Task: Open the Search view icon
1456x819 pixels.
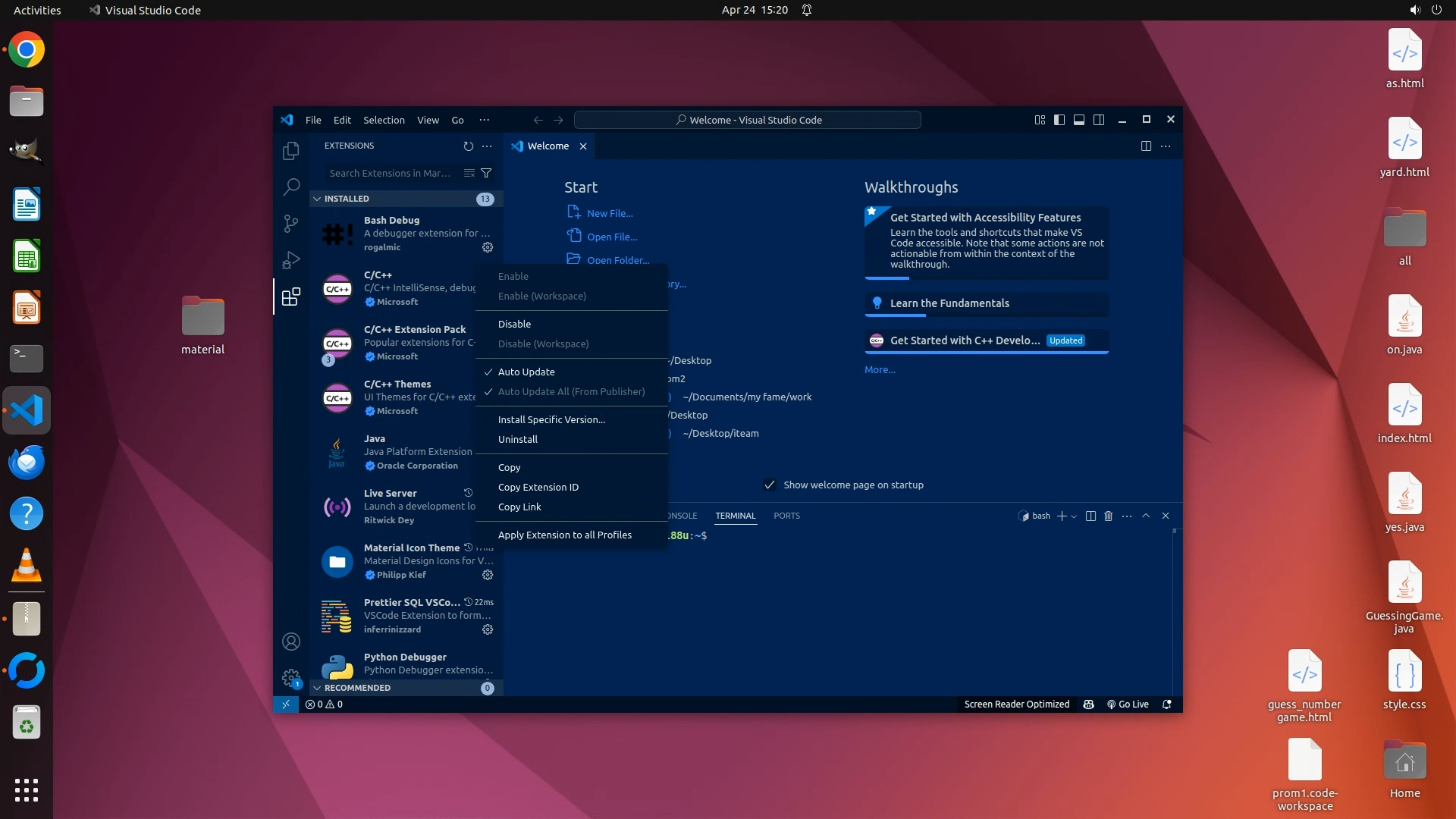Action: pos(290,187)
